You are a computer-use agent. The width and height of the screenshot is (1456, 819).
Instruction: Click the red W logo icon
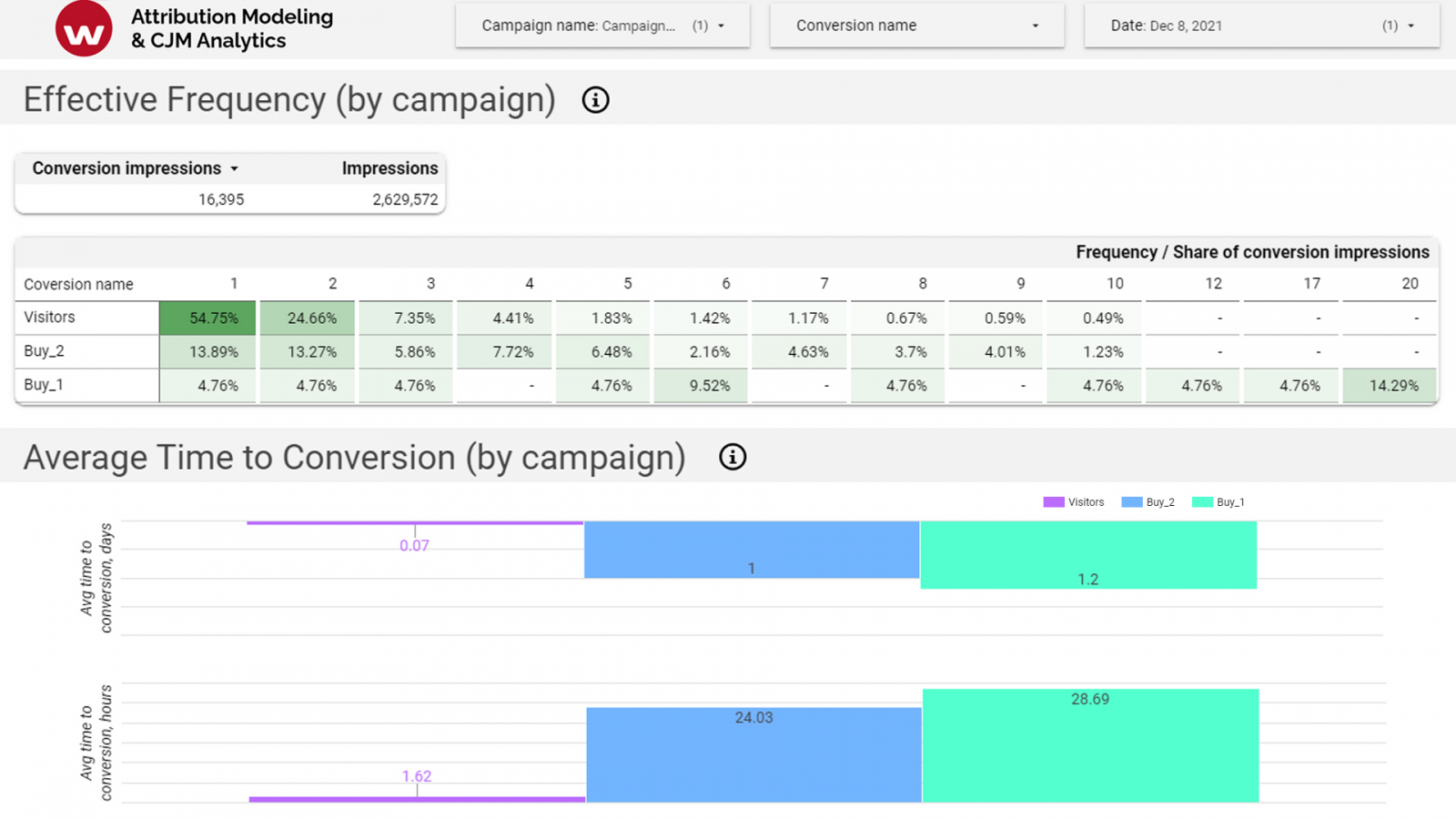click(x=84, y=28)
